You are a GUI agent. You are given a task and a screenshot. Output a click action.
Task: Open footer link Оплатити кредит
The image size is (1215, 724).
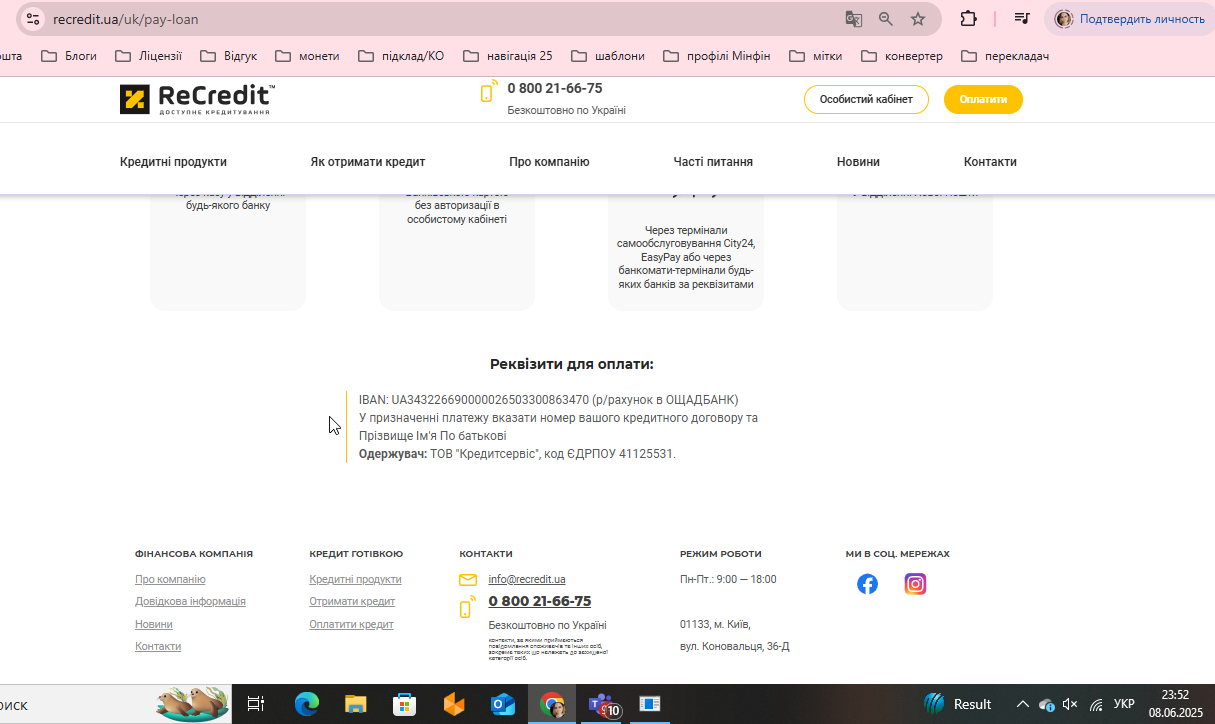click(x=351, y=625)
